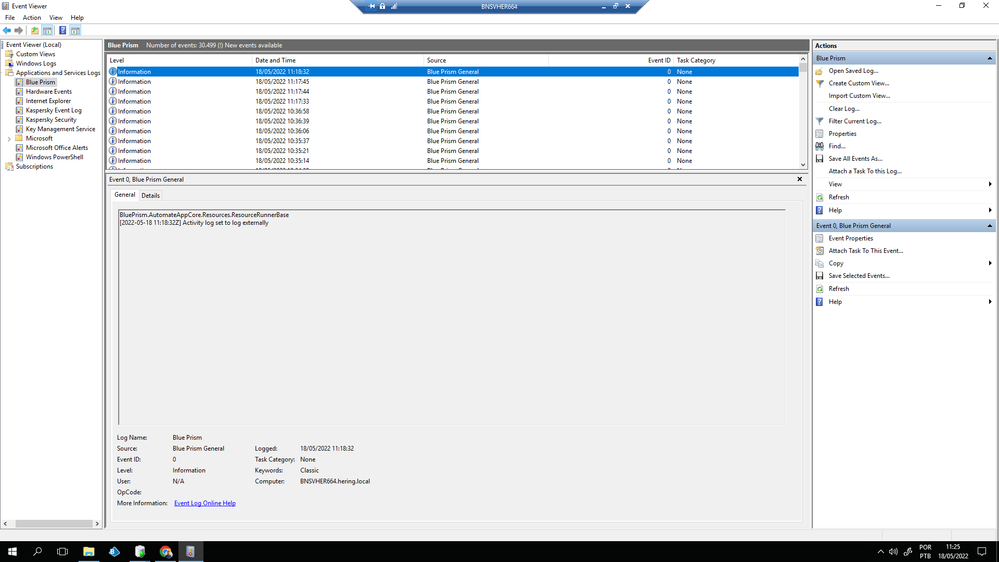This screenshot has height=562, width=999.
Task: Open the Help menu in menu bar
Action: [77, 18]
